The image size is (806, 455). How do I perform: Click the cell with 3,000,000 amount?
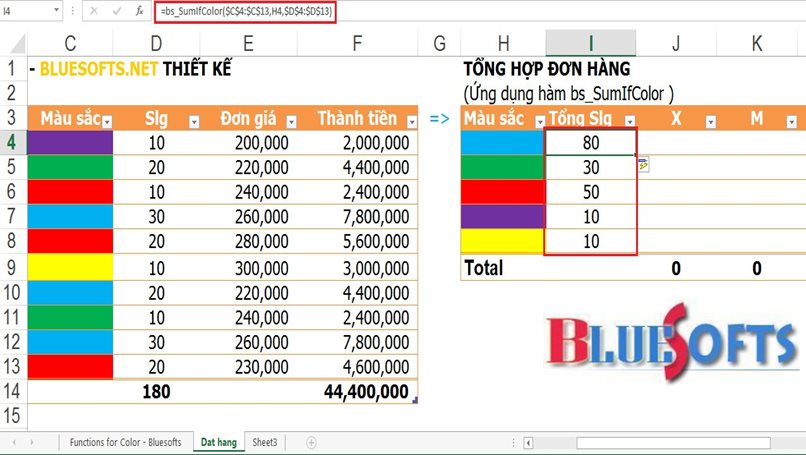coord(358,268)
